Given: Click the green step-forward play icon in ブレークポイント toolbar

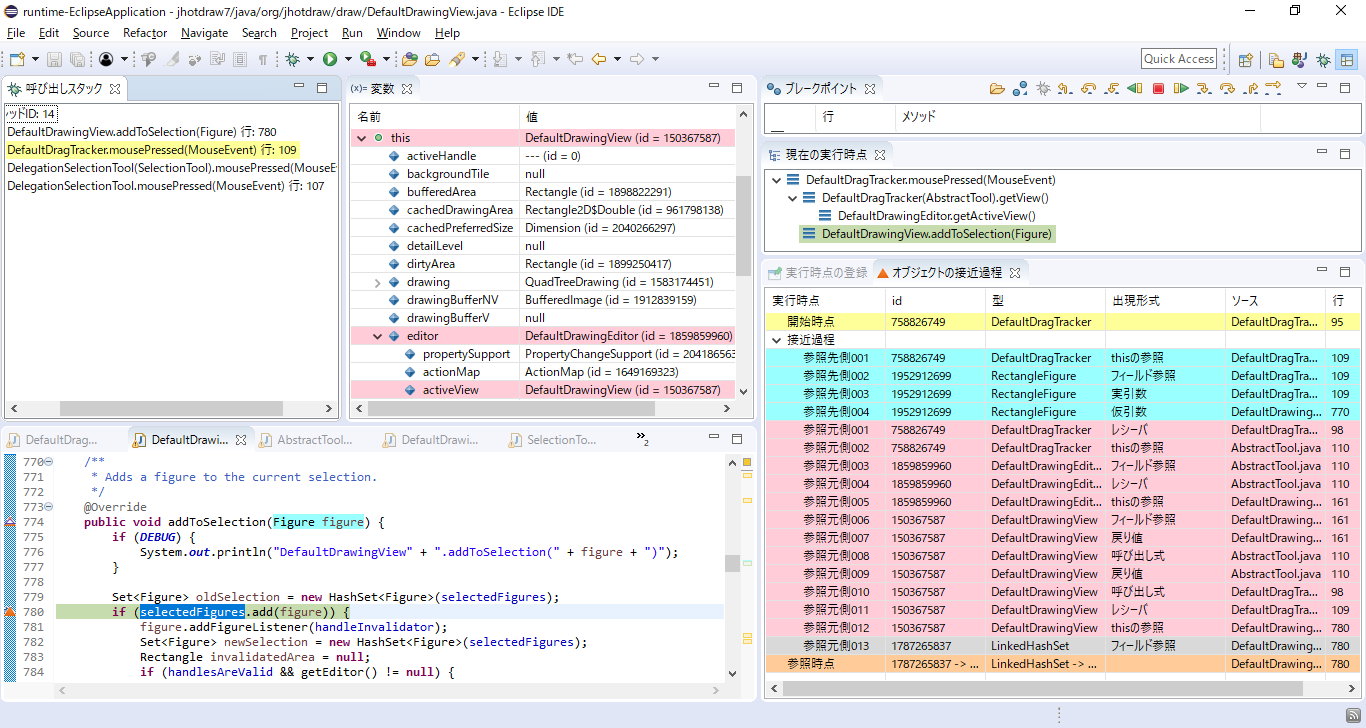Looking at the screenshot, I should point(1181,89).
